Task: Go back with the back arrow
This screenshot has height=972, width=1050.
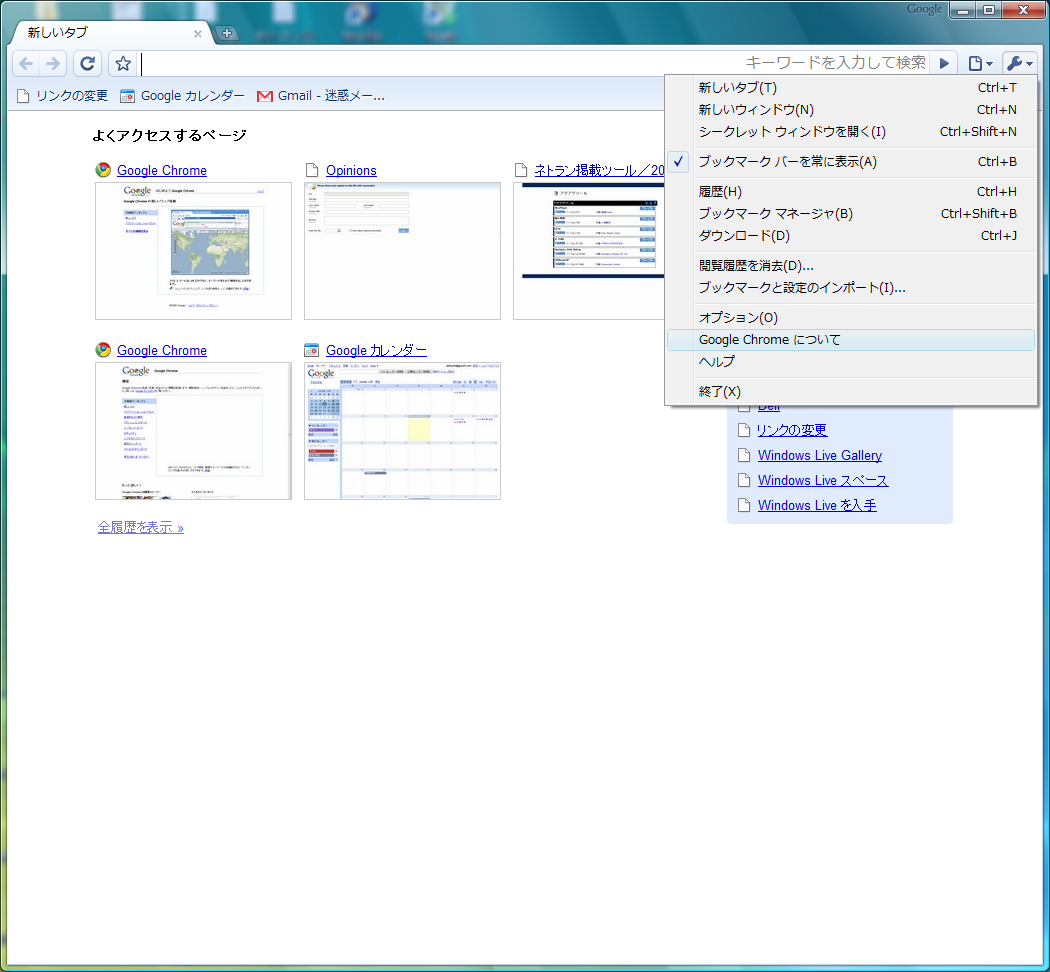Action: (x=26, y=64)
